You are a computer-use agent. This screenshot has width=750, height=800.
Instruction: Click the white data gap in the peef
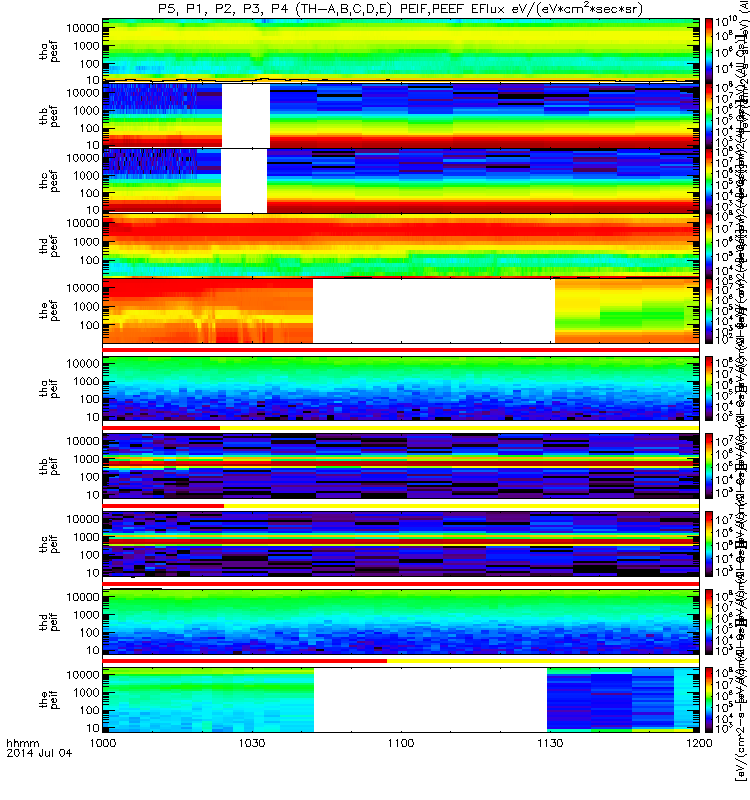[x=434, y=311]
